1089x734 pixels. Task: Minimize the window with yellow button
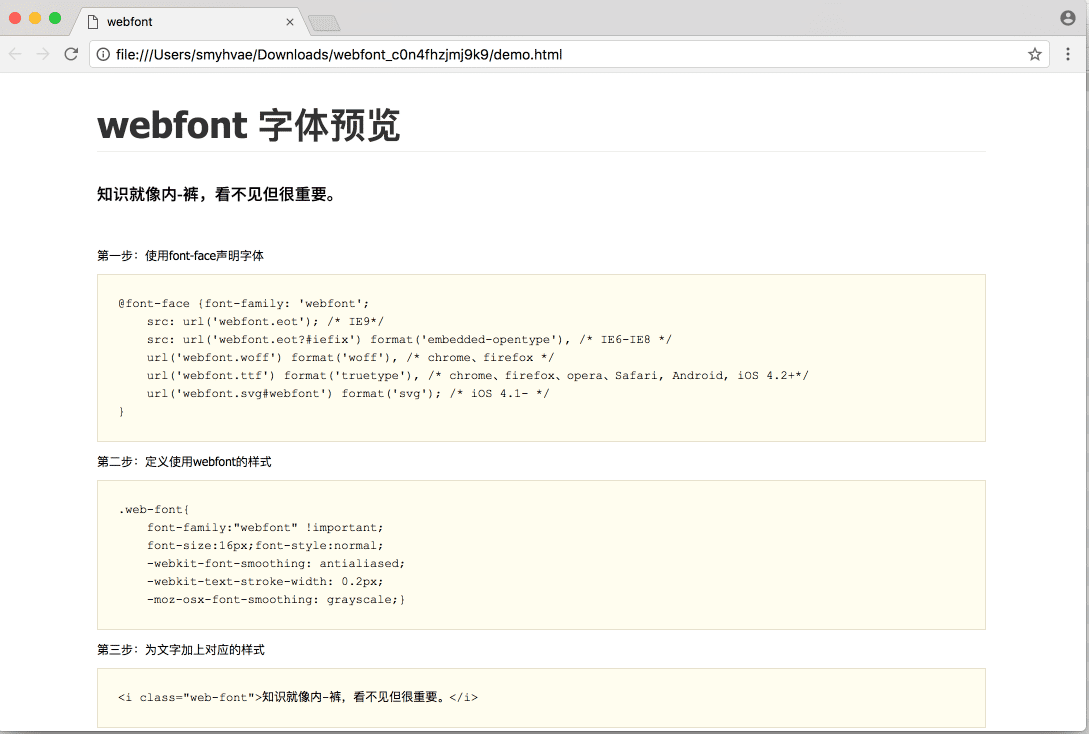point(35,18)
